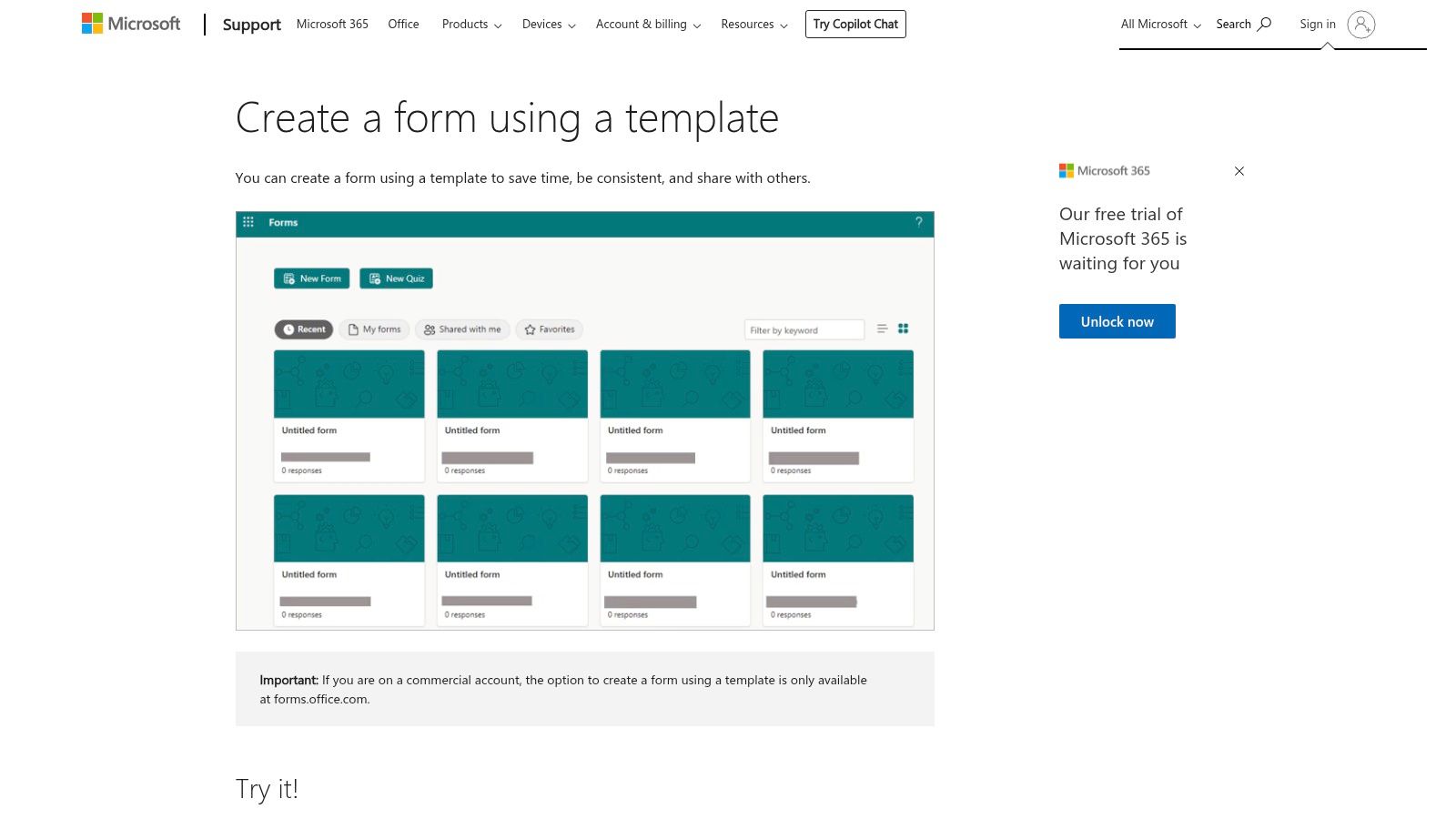Image resolution: width=1456 pixels, height=819 pixels.
Task: Switch to grid view of forms
Action: click(x=903, y=329)
